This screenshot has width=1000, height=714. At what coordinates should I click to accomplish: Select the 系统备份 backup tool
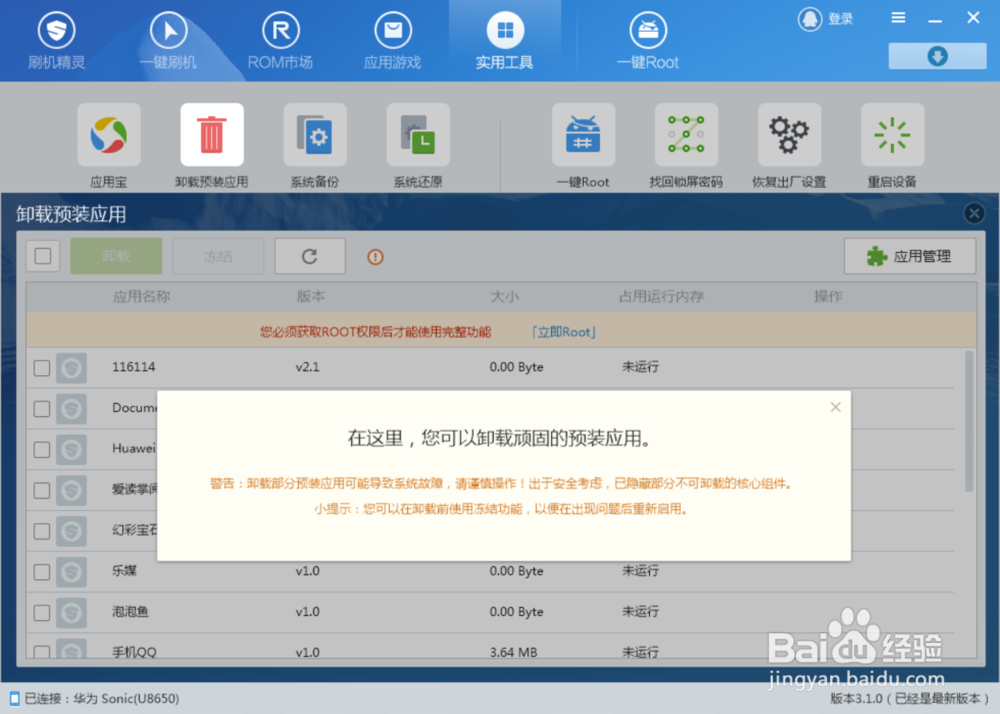tap(314, 135)
